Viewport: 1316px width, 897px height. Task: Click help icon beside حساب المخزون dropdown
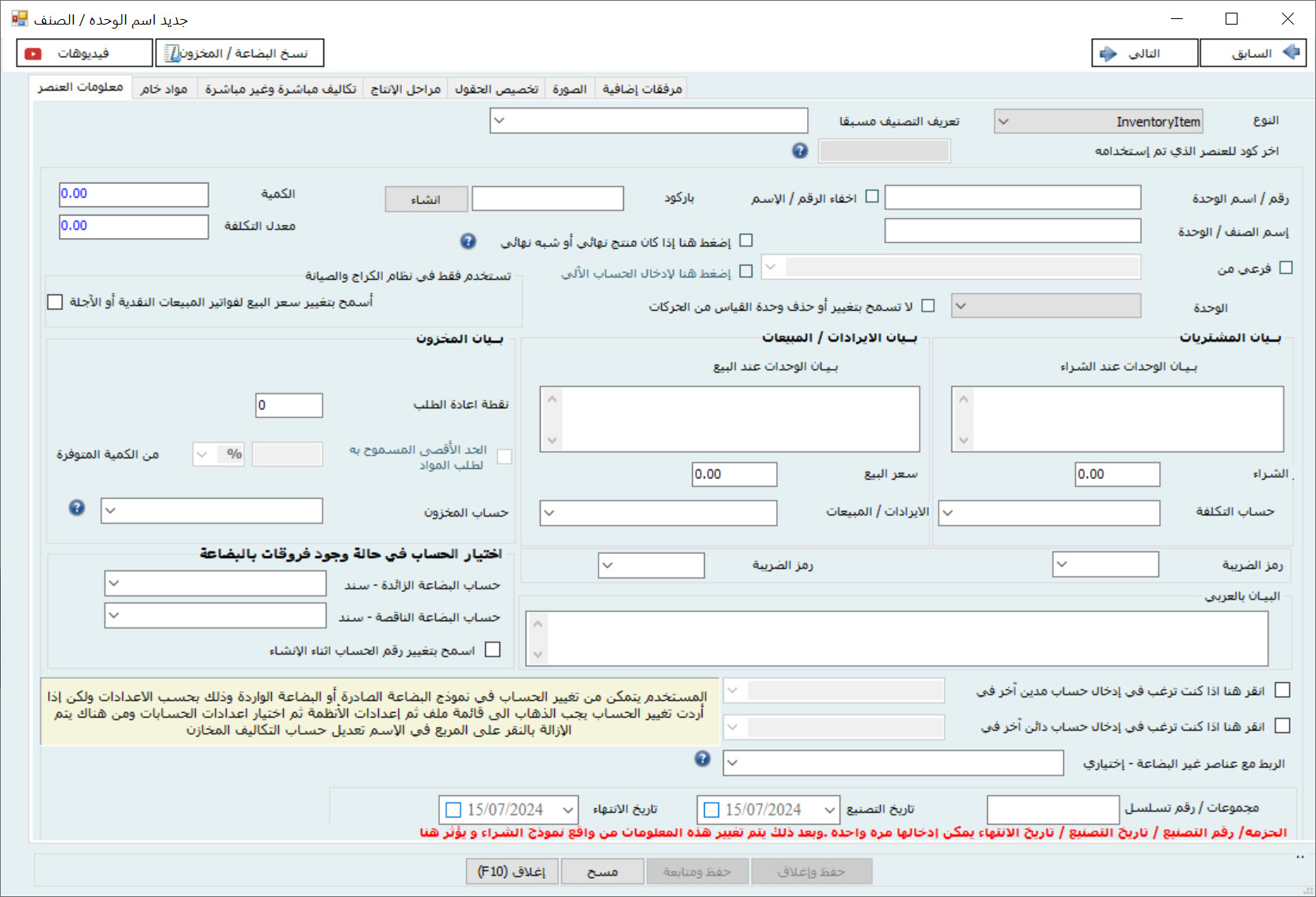coord(77,508)
